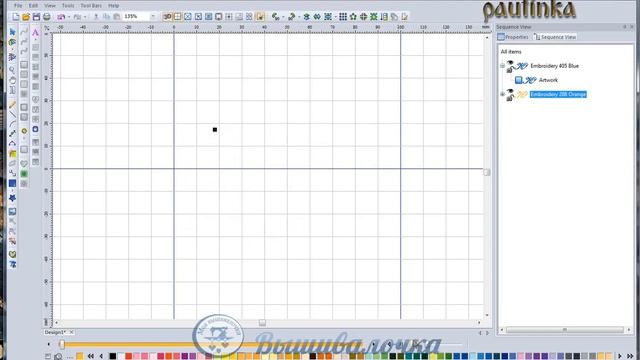Open the File menu
Screen dimensions: 640x360
[x=18, y=6]
